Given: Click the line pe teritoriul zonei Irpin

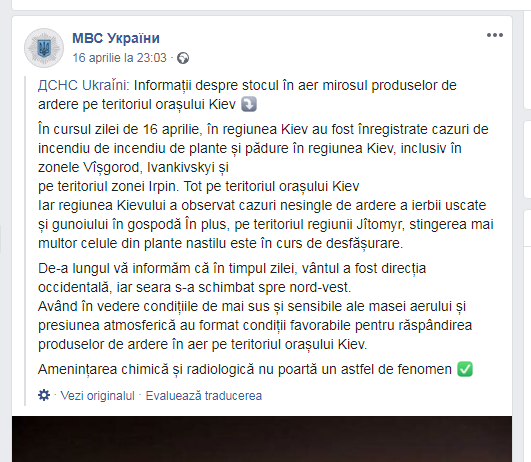Looking at the screenshot, I should [x=198, y=186].
